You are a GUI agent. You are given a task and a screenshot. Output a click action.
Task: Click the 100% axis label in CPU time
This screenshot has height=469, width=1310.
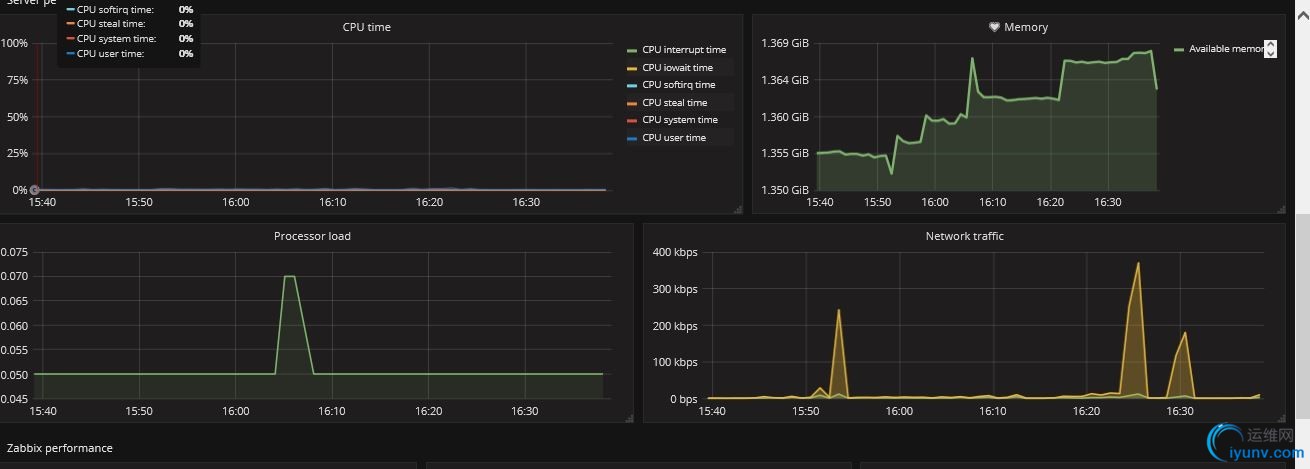pyautogui.click(x=14, y=43)
